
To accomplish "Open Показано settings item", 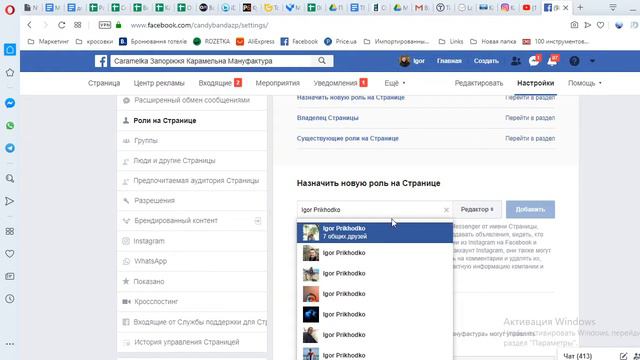I will tap(192, 281).
